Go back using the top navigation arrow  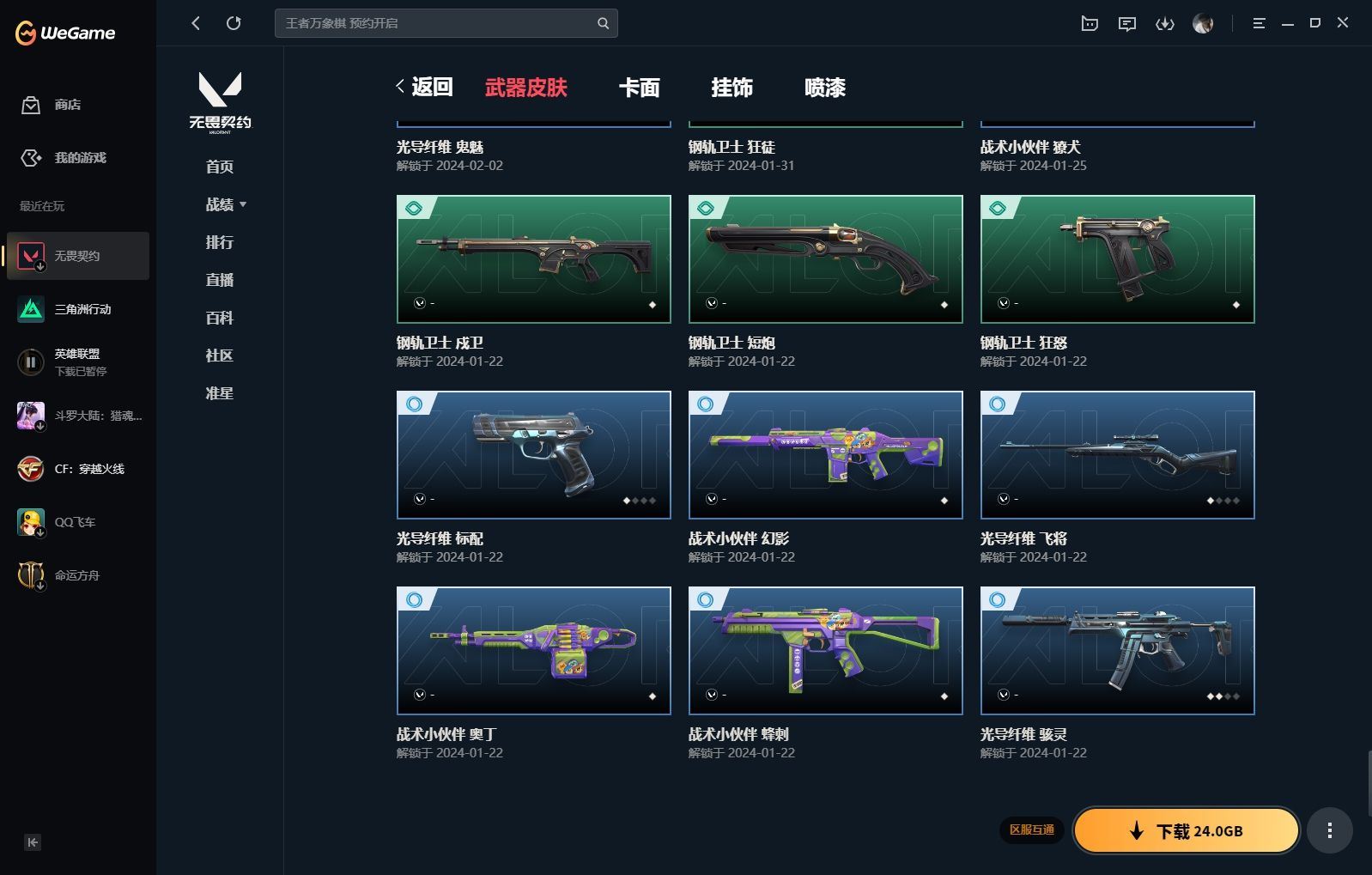[x=196, y=23]
